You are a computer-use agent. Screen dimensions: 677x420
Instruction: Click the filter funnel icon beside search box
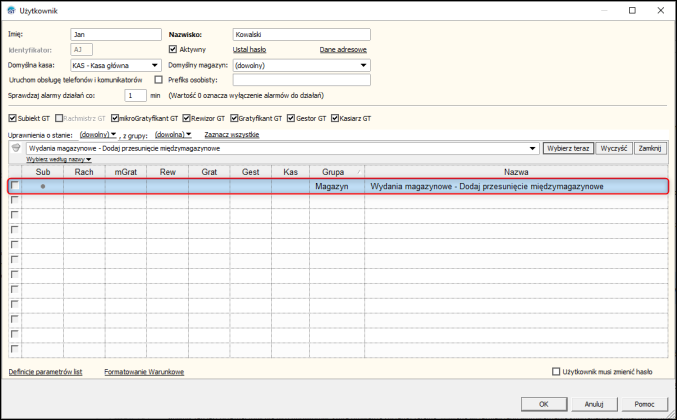click(x=16, y=148)
